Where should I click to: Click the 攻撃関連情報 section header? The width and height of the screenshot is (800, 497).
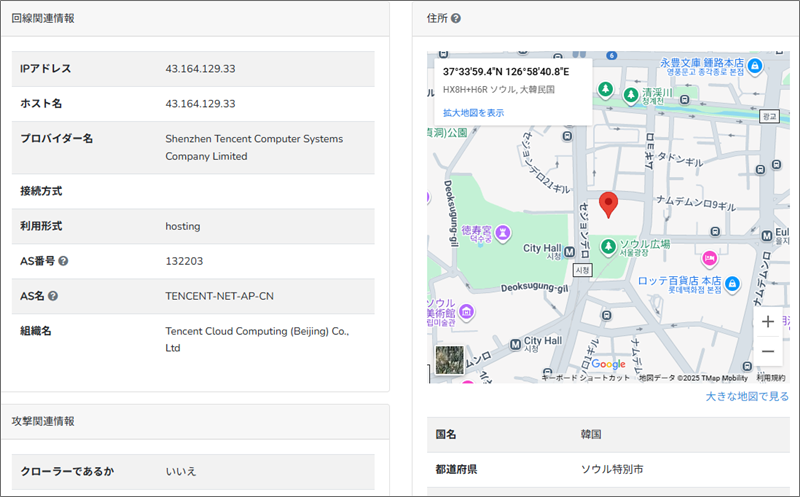tap(43, 421)
